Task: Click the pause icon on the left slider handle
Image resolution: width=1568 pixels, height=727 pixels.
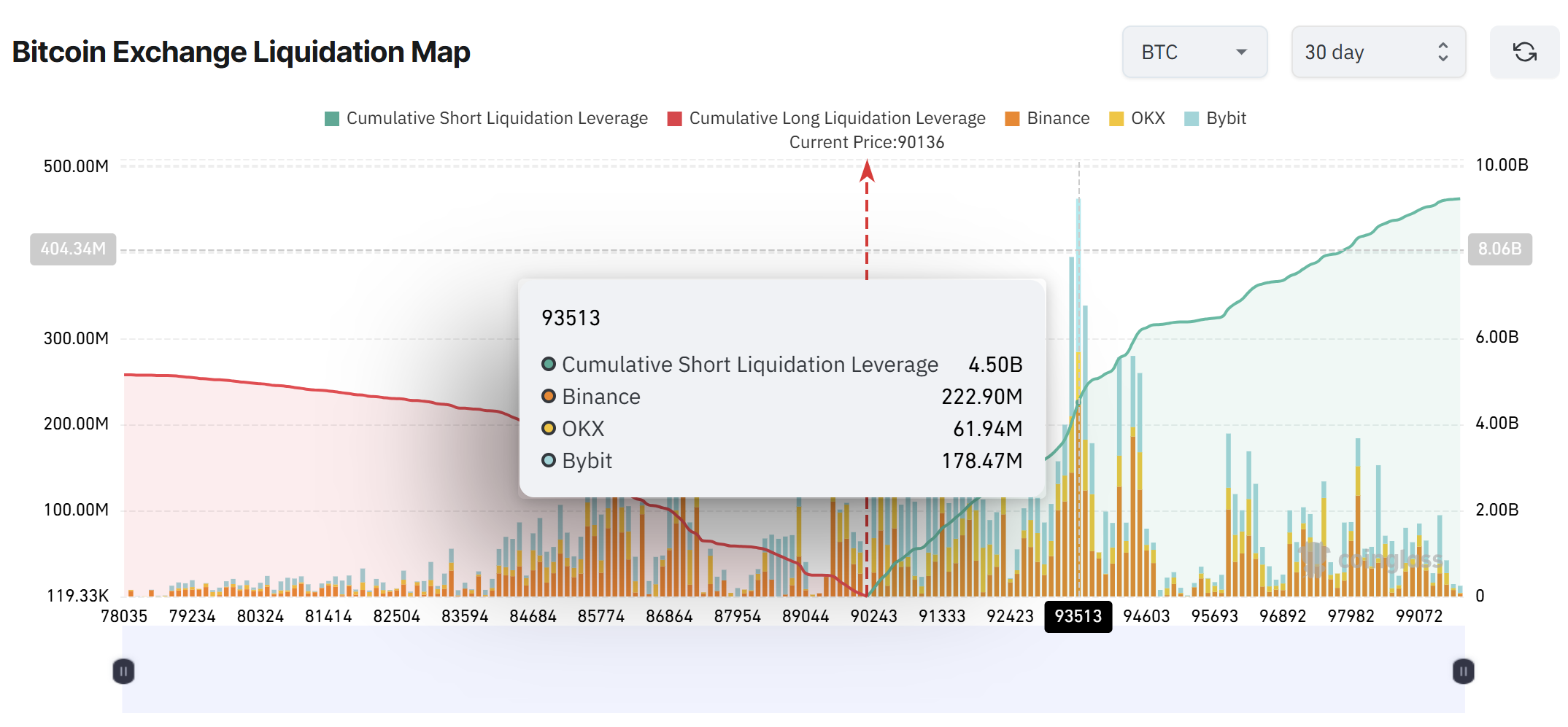Action: coord(123,672)
